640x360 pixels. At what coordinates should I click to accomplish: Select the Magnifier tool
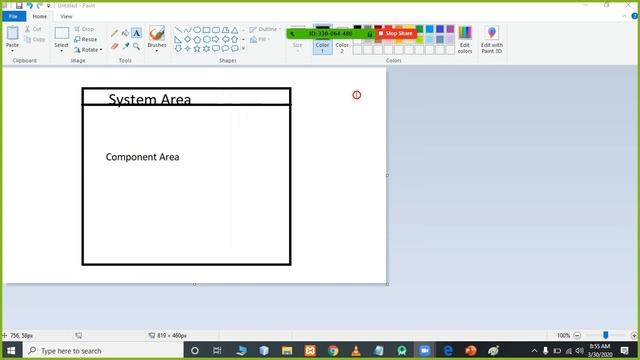pyautogui.click(x=136, y=46)
